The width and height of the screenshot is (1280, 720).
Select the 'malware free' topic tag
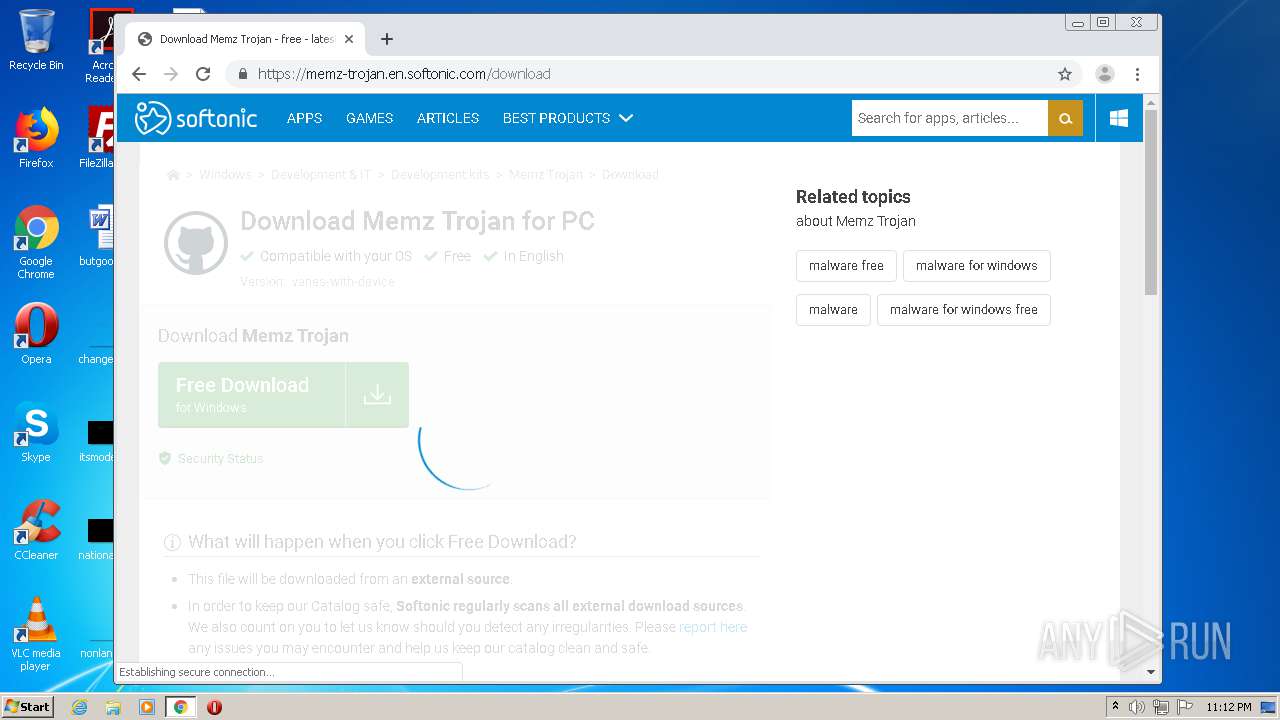click(846, 266)
